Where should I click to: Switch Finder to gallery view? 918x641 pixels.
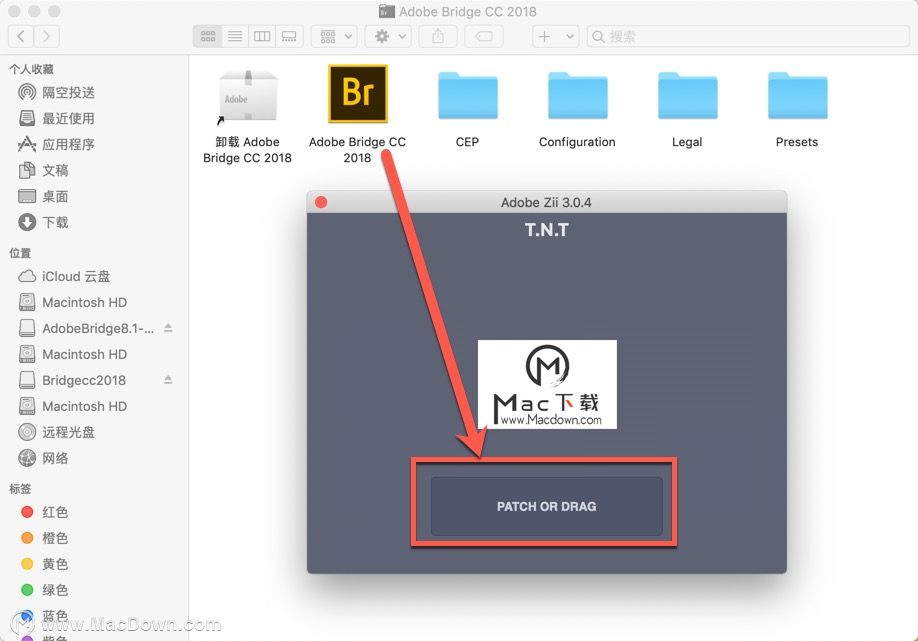click(289, 36)
